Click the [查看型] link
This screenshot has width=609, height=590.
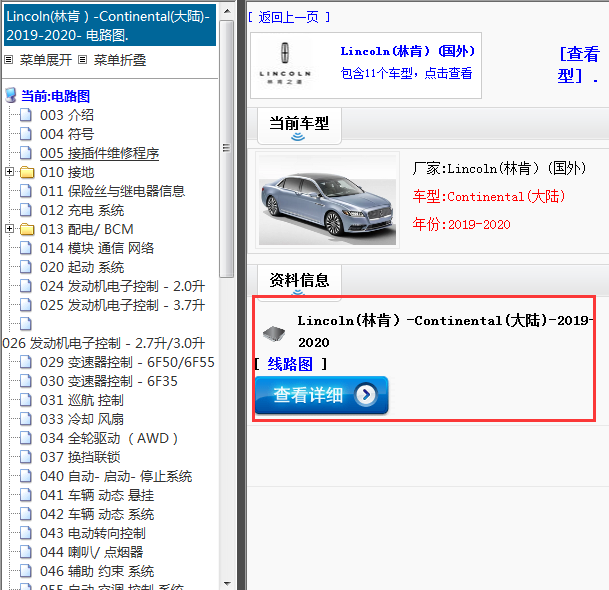pos(579,64)
